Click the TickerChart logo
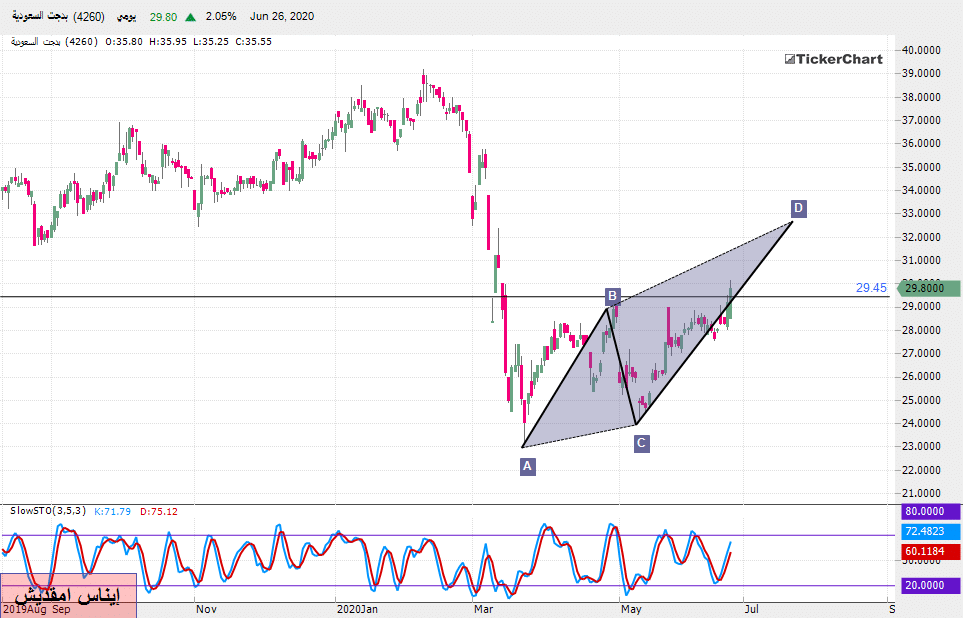The image size is (963, 618). (x=833, y=59)
